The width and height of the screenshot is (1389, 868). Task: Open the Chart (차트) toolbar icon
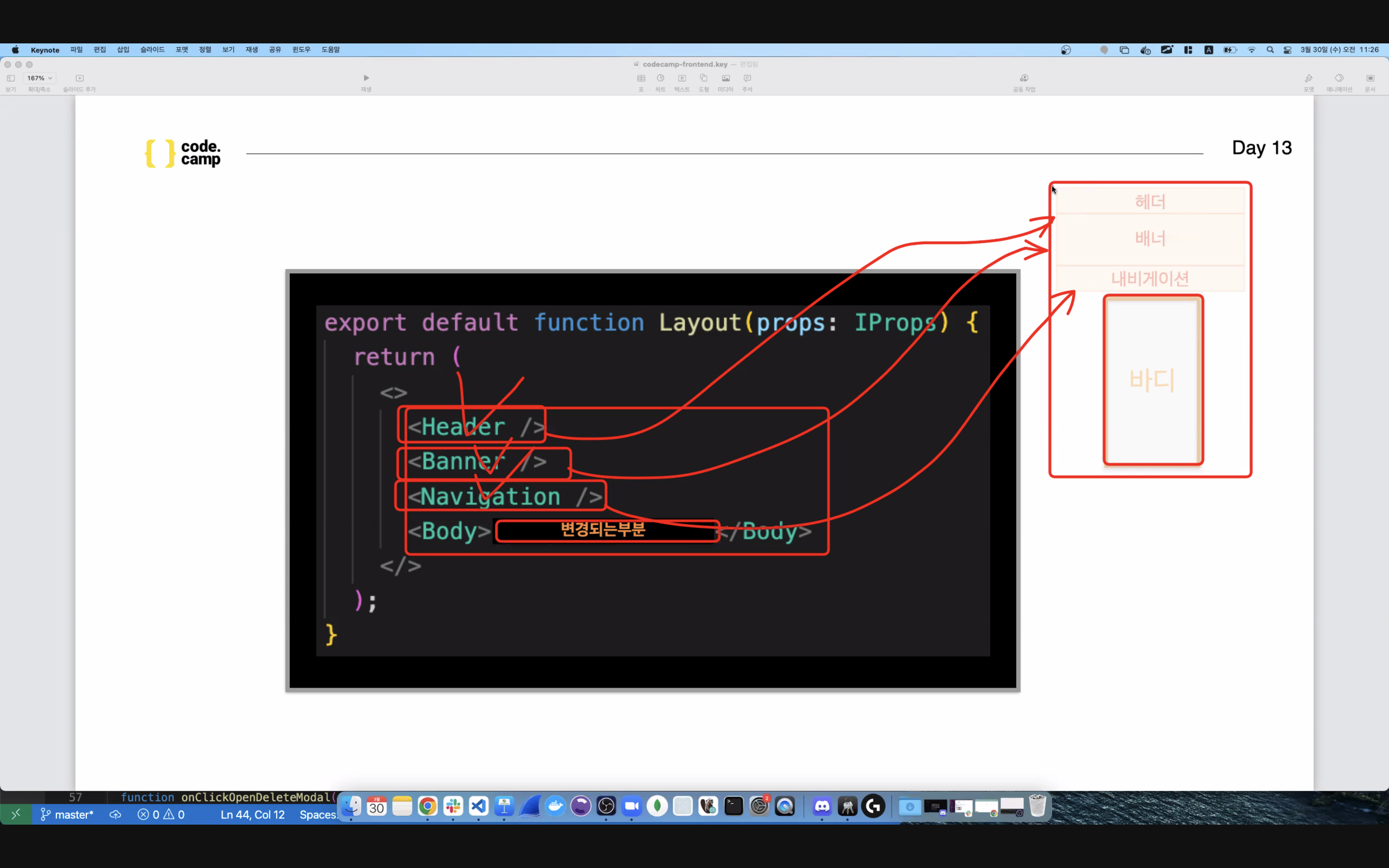coord(661,79)
